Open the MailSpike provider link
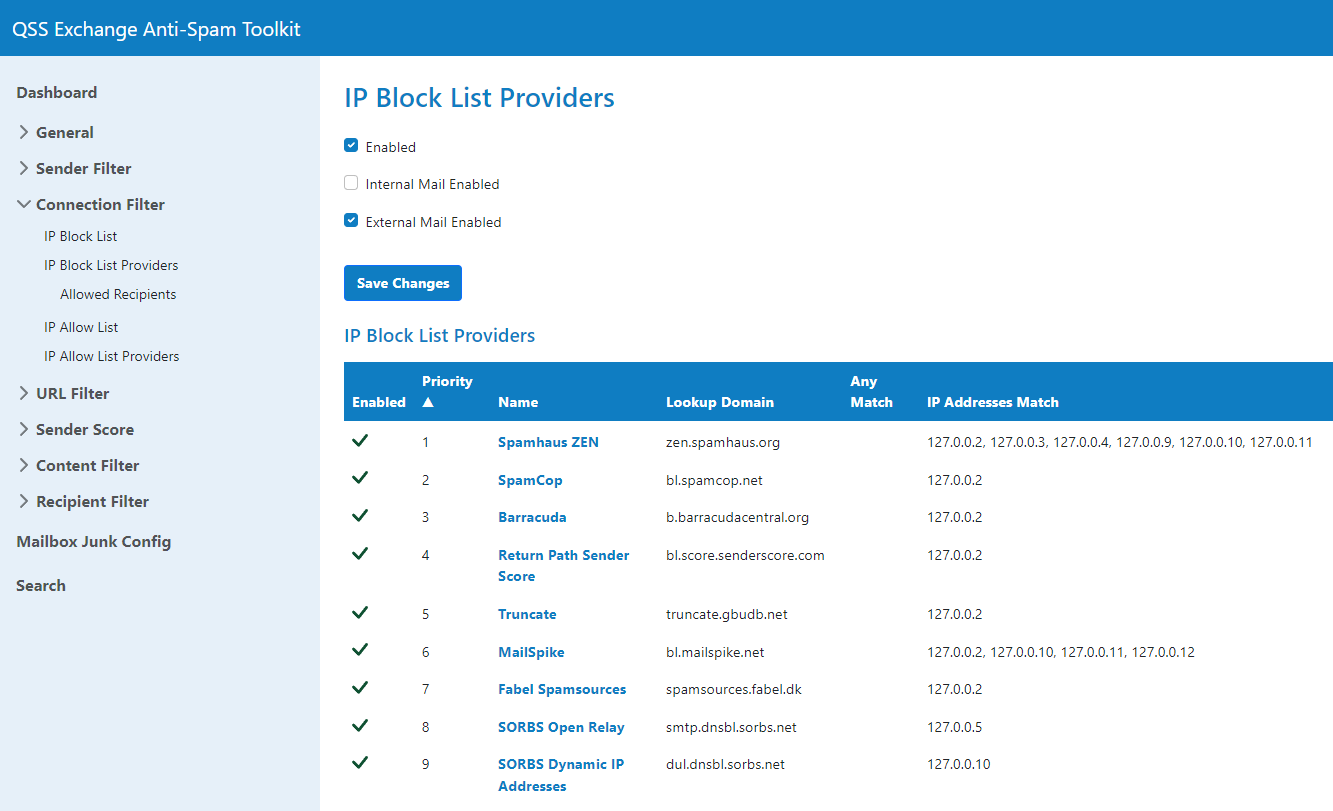 531,652
